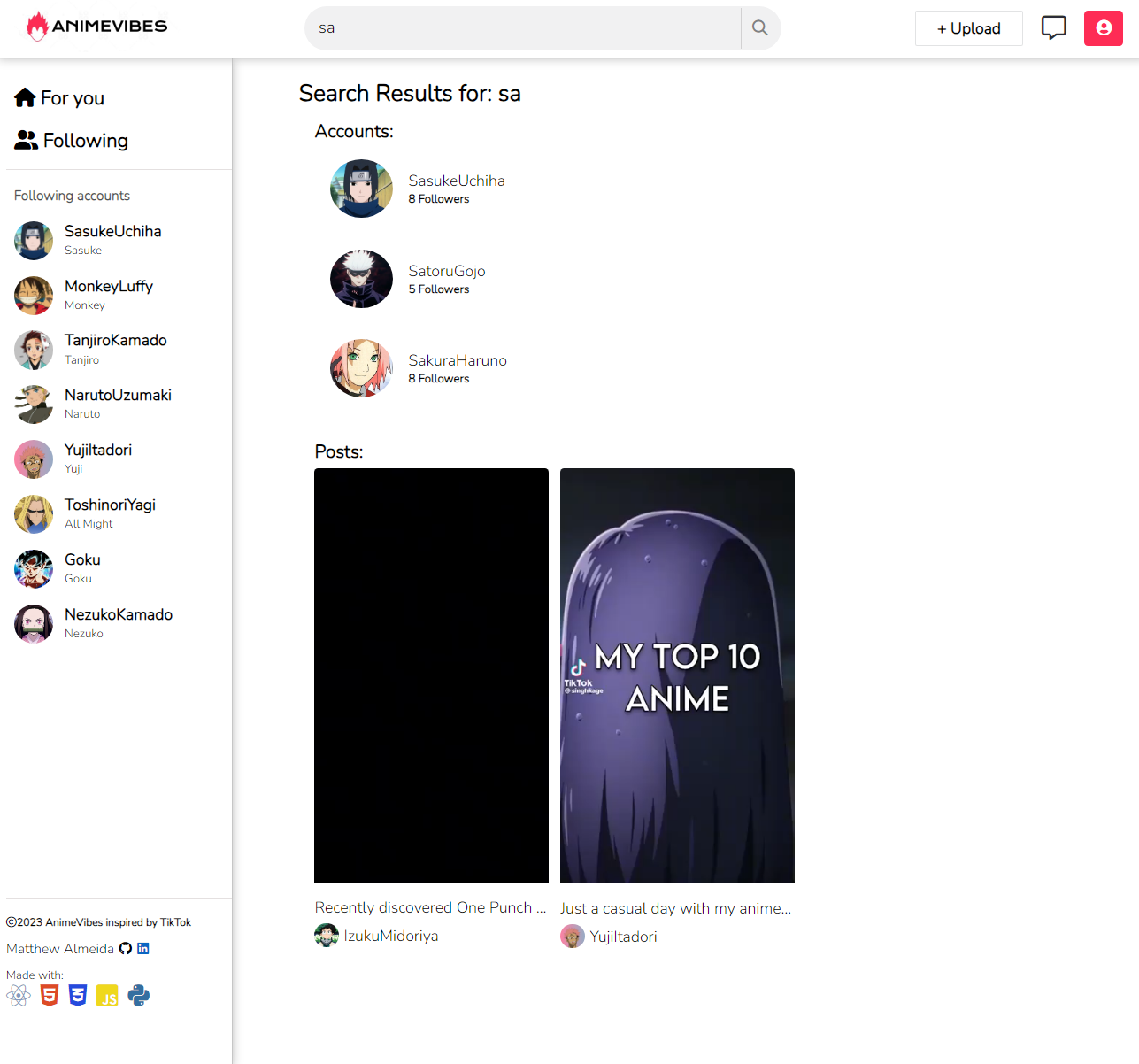Open the black One Punch post thumbnail
Viewport: 1139px width, 1064px height.
point(431,675)
